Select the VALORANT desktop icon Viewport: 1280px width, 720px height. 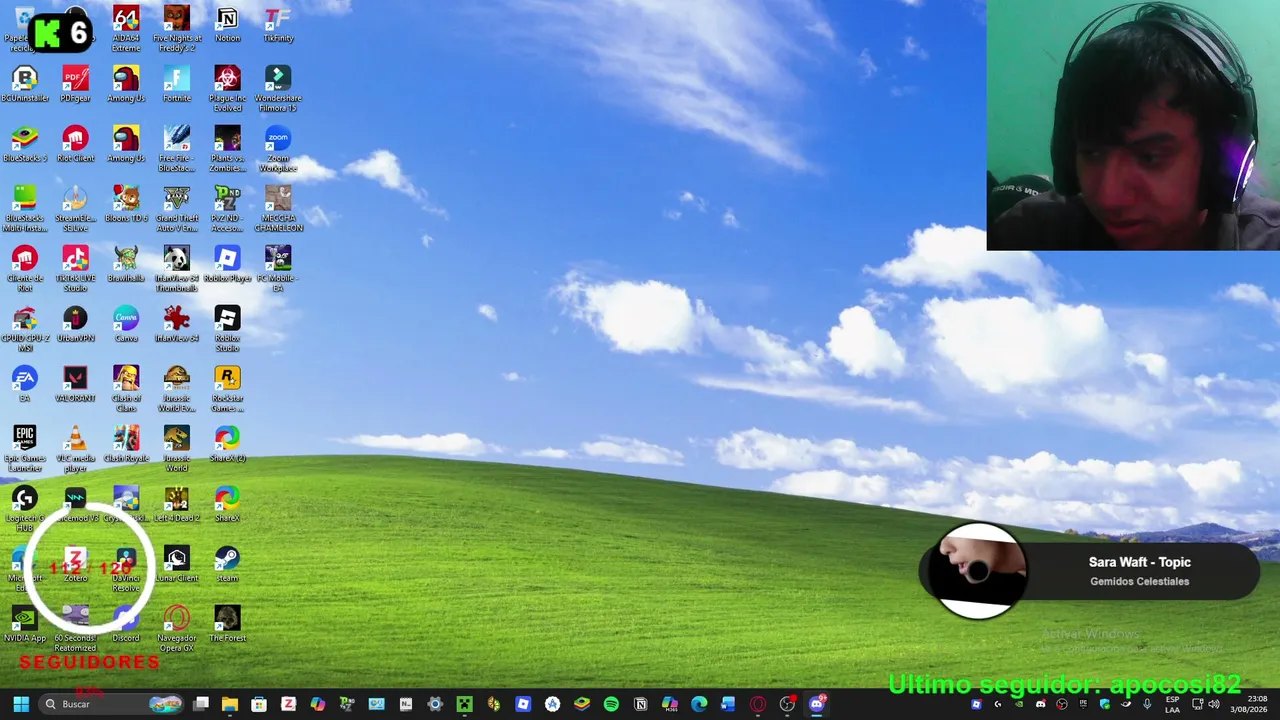tap(75, 385)
